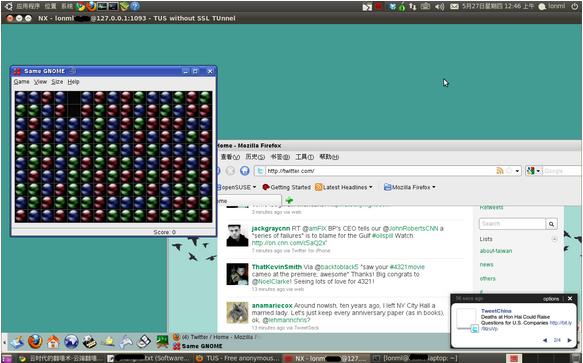Open the 应用程序 applications menu
This screenshot has width=583, height=363.
[29, 6]
